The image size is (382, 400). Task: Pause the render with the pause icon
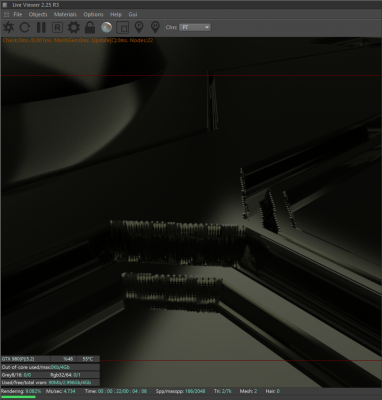coord(41,27)
